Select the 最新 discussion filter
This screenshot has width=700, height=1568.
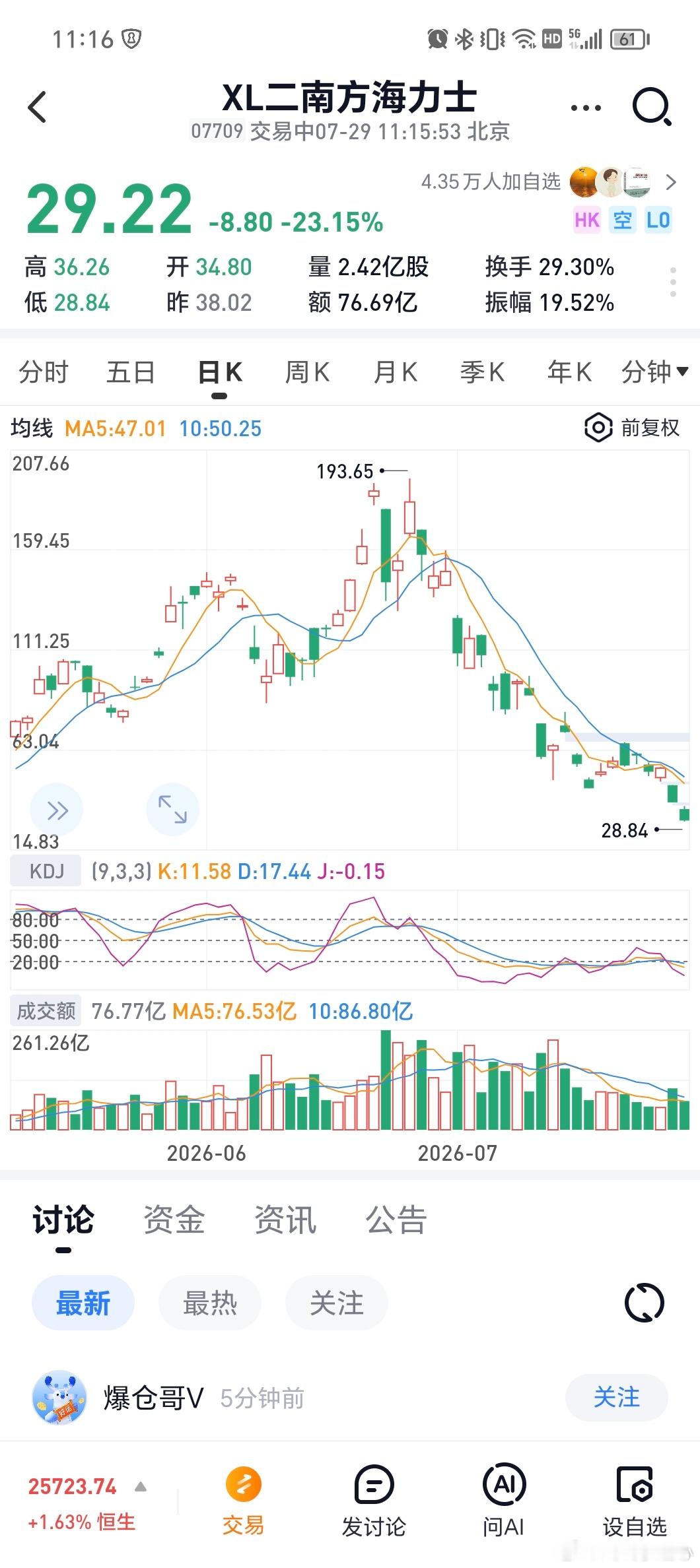coord(83,1303)
